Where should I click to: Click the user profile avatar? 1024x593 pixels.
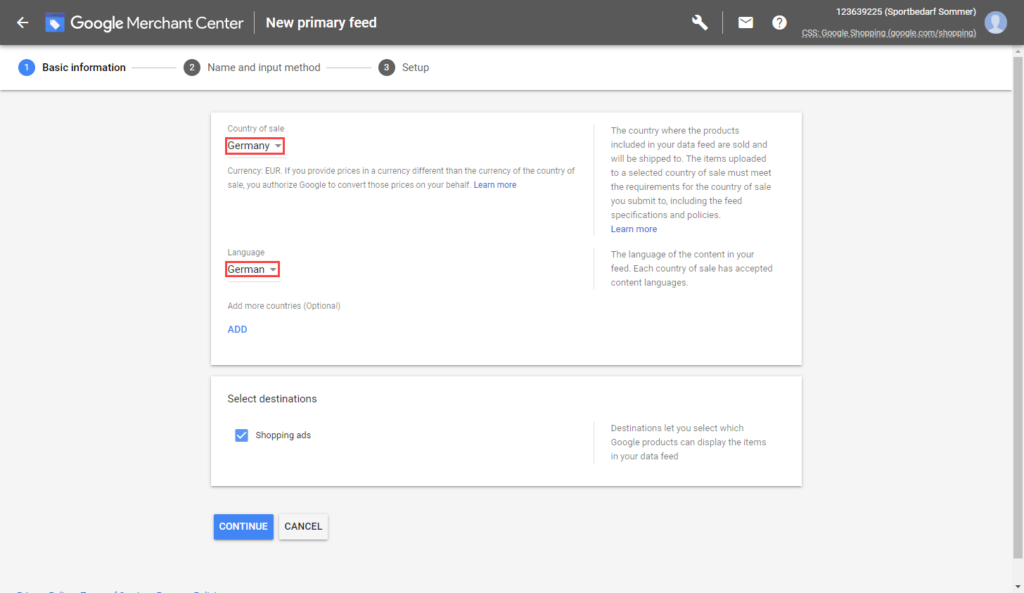995,22
